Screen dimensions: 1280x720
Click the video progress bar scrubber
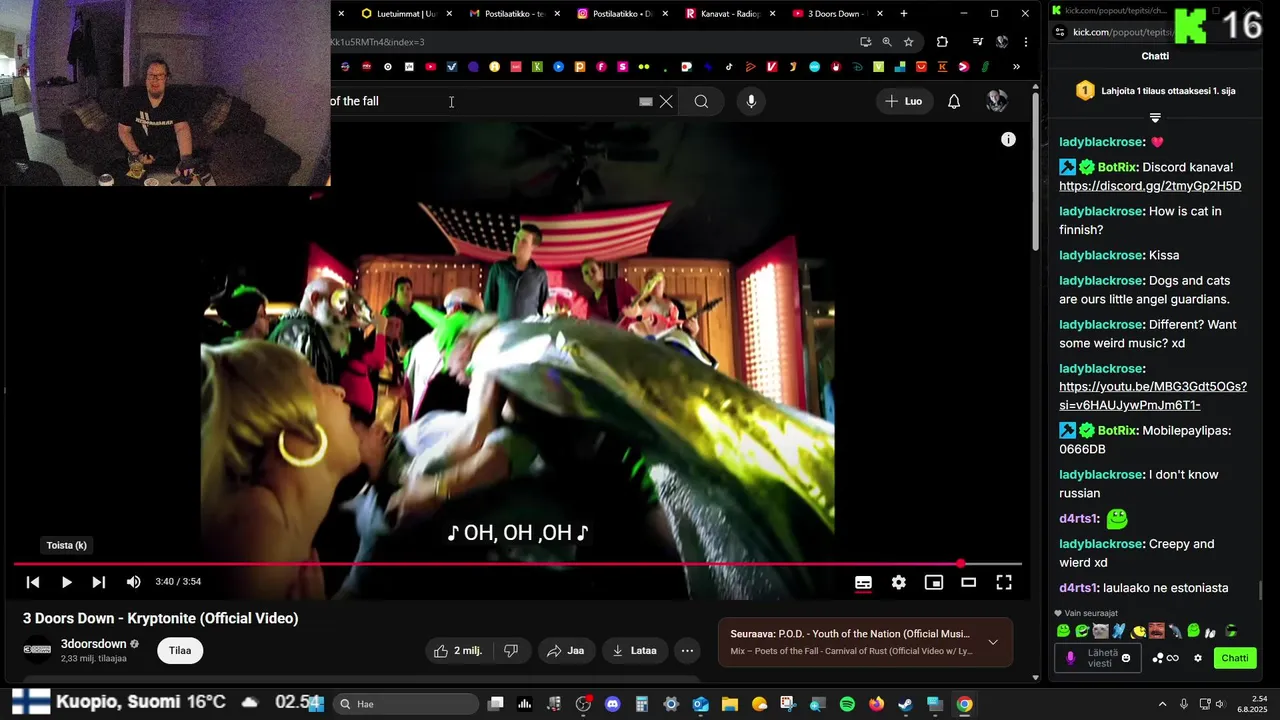tap(961, 564)
